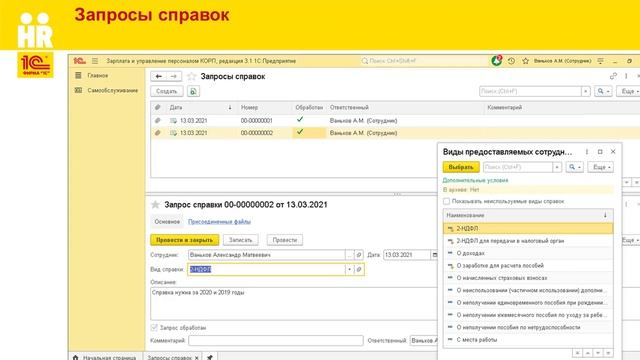This screenshot has width=640, height=360.
Task: Close the Запросы справок bottom tab
Action: [197, 358]
